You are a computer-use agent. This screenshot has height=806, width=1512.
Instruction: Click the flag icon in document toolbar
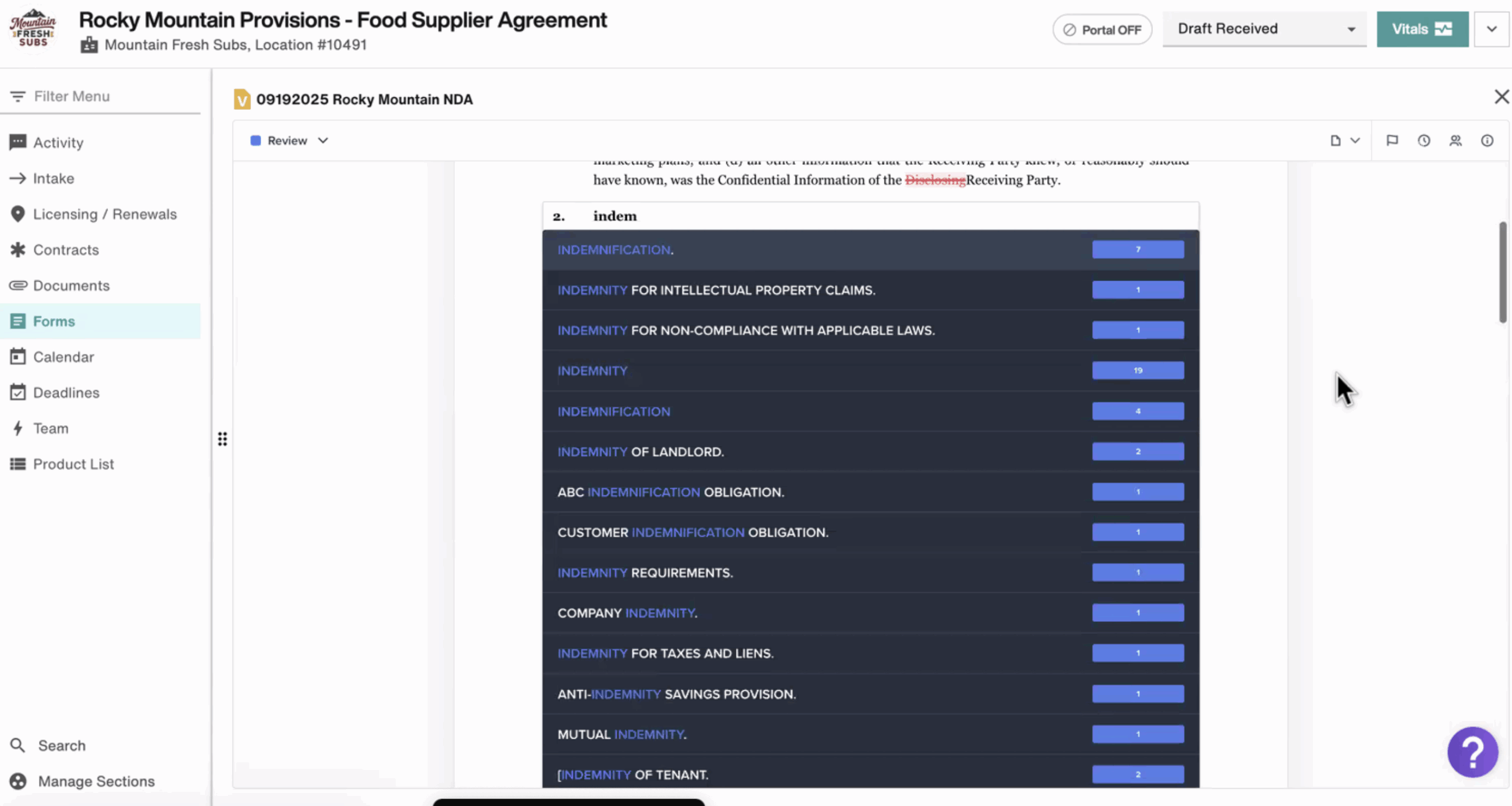tap(1392, 141)
